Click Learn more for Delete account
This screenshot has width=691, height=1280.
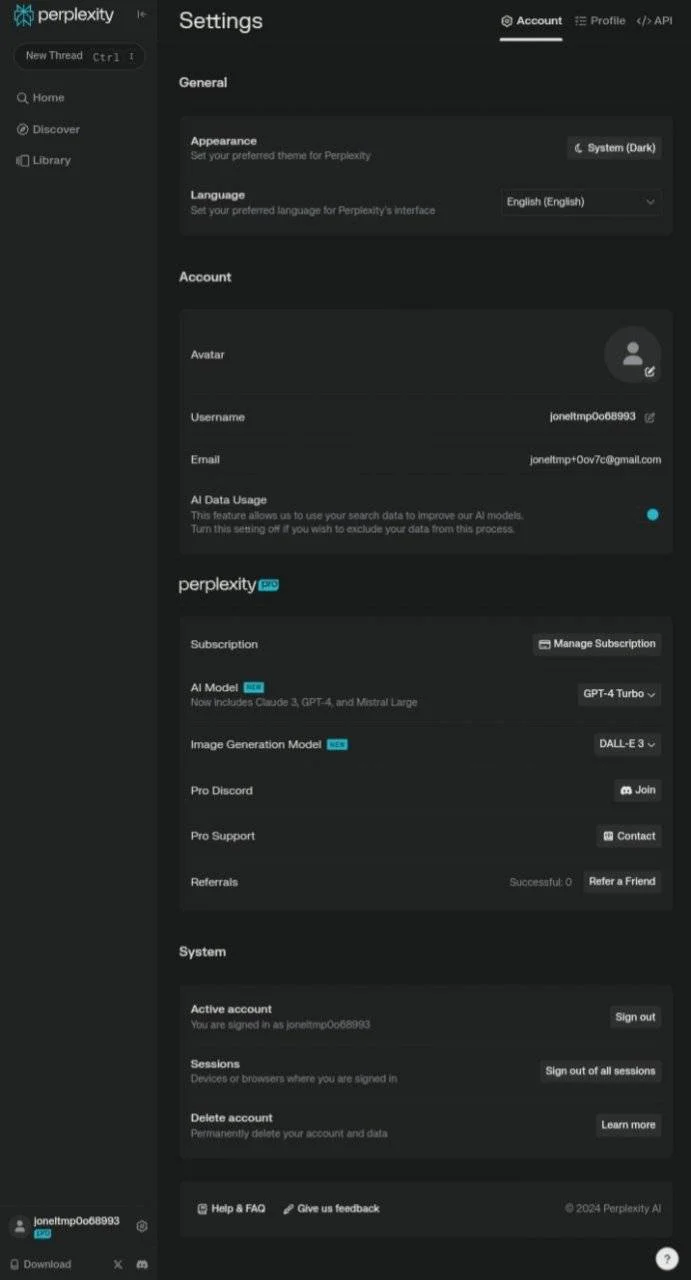click(628, 1125)
